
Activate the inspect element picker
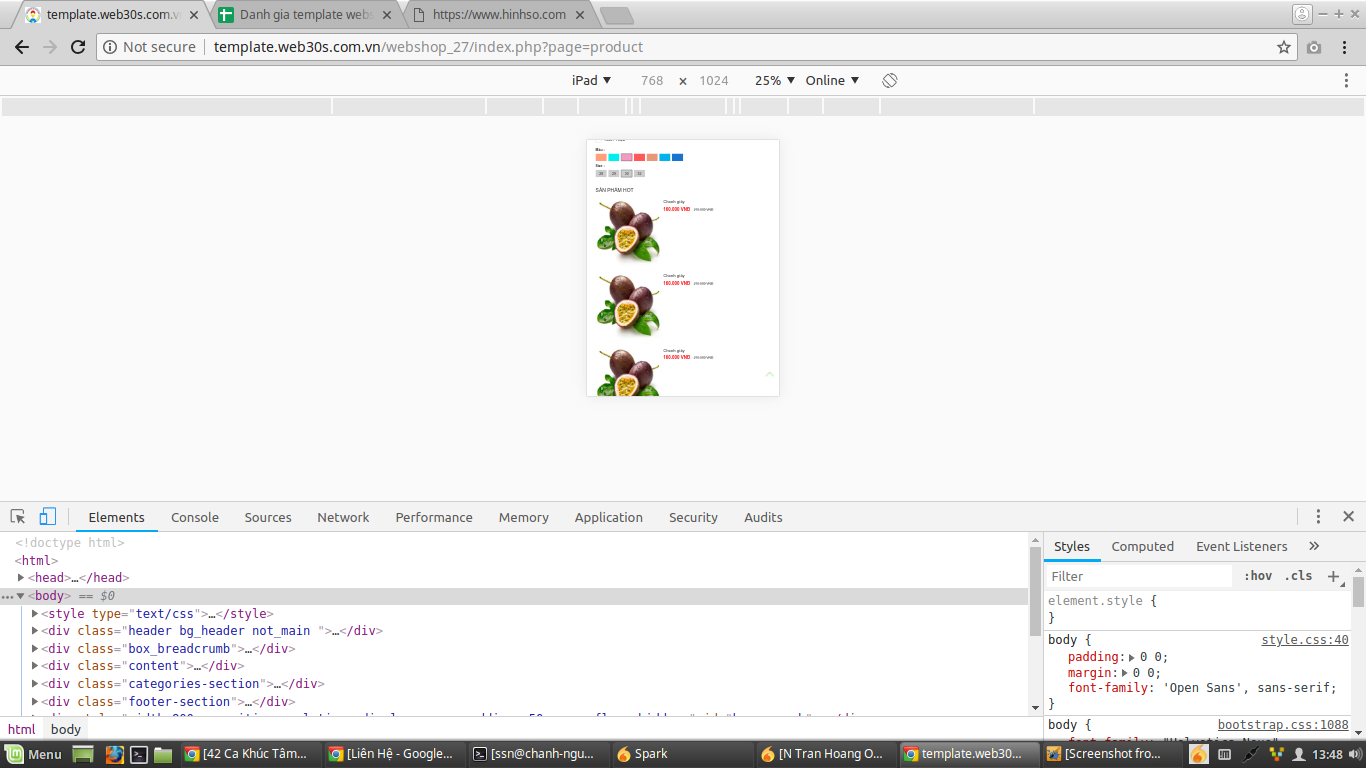coord(18,517)
